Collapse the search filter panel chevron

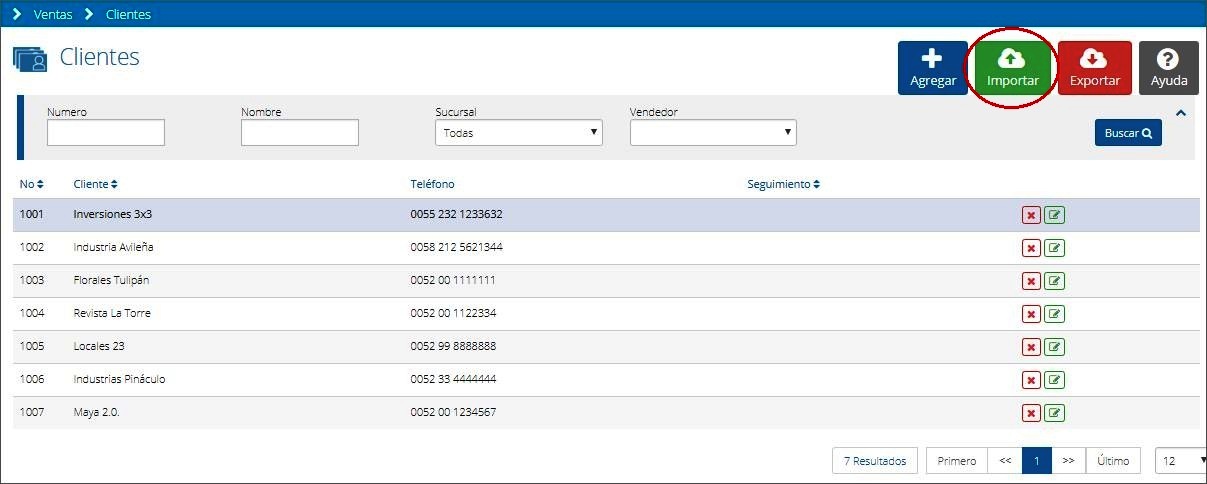pyautogui.click(x=1181, y=113)
